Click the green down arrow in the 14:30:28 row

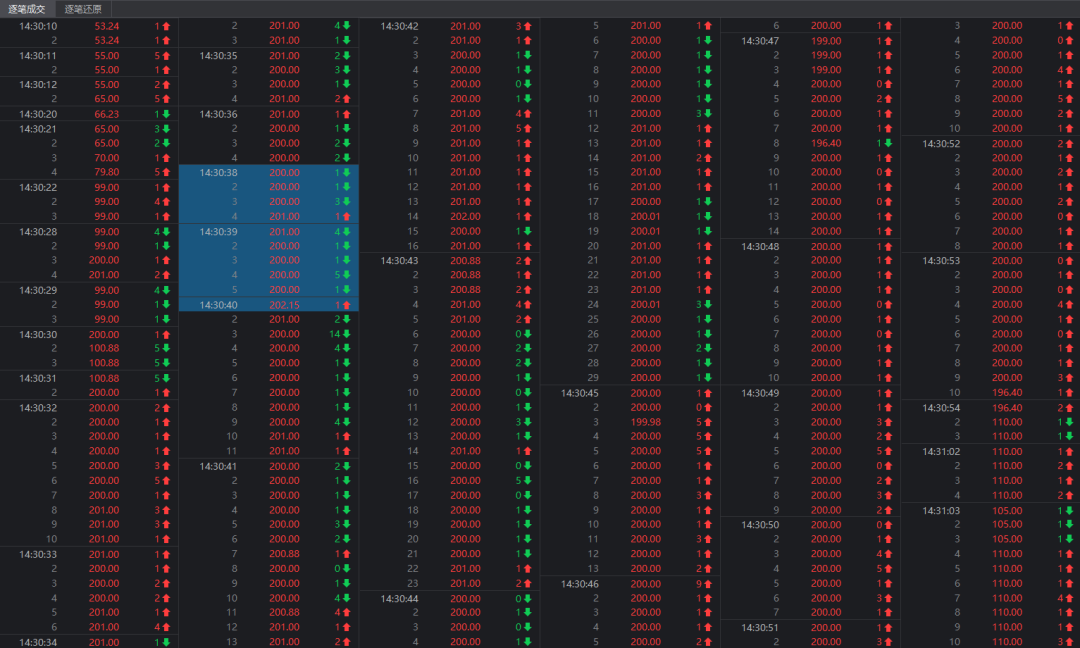tap(166, 232)
